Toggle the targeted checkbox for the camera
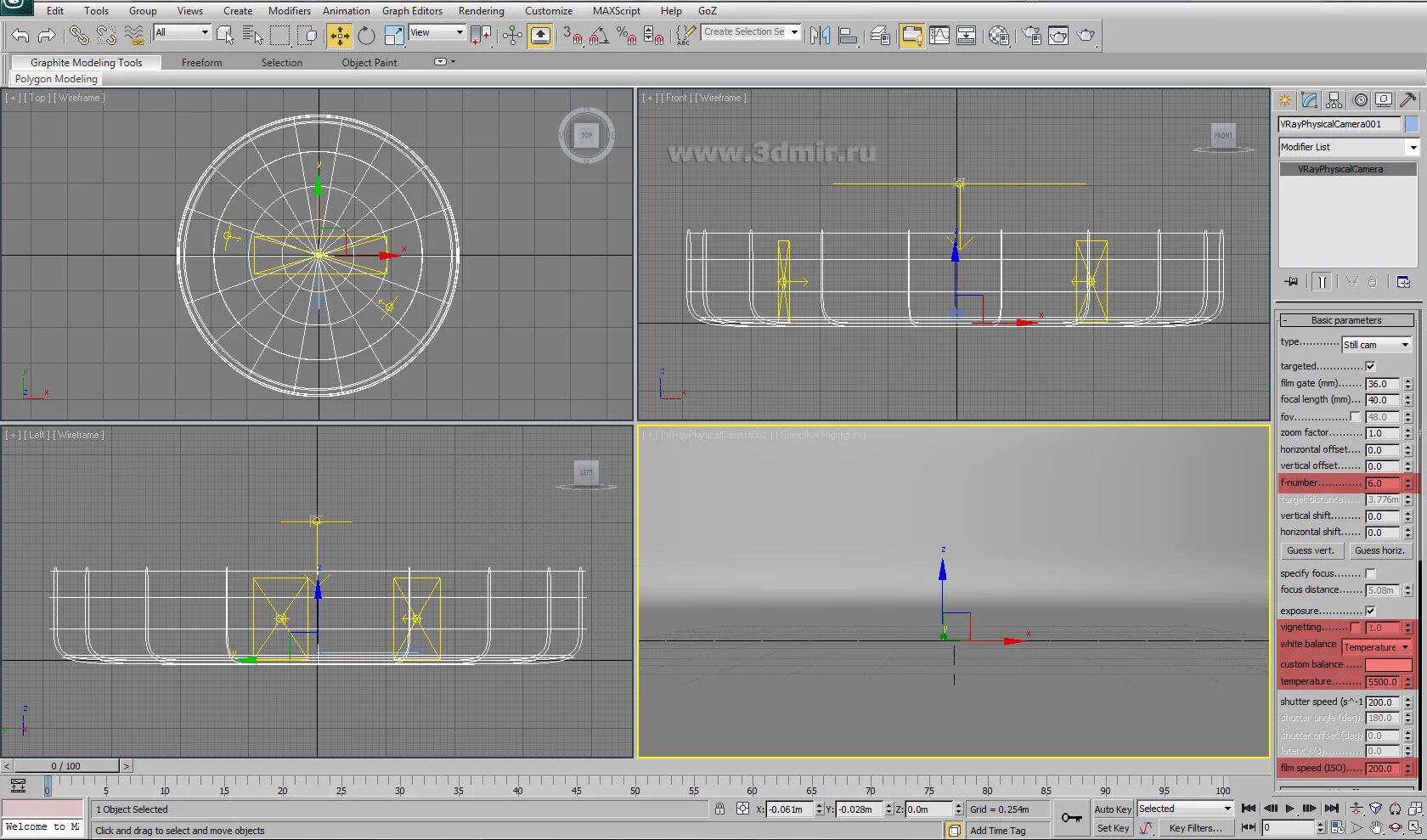The image size is (1427, 840). point(1371,366)
